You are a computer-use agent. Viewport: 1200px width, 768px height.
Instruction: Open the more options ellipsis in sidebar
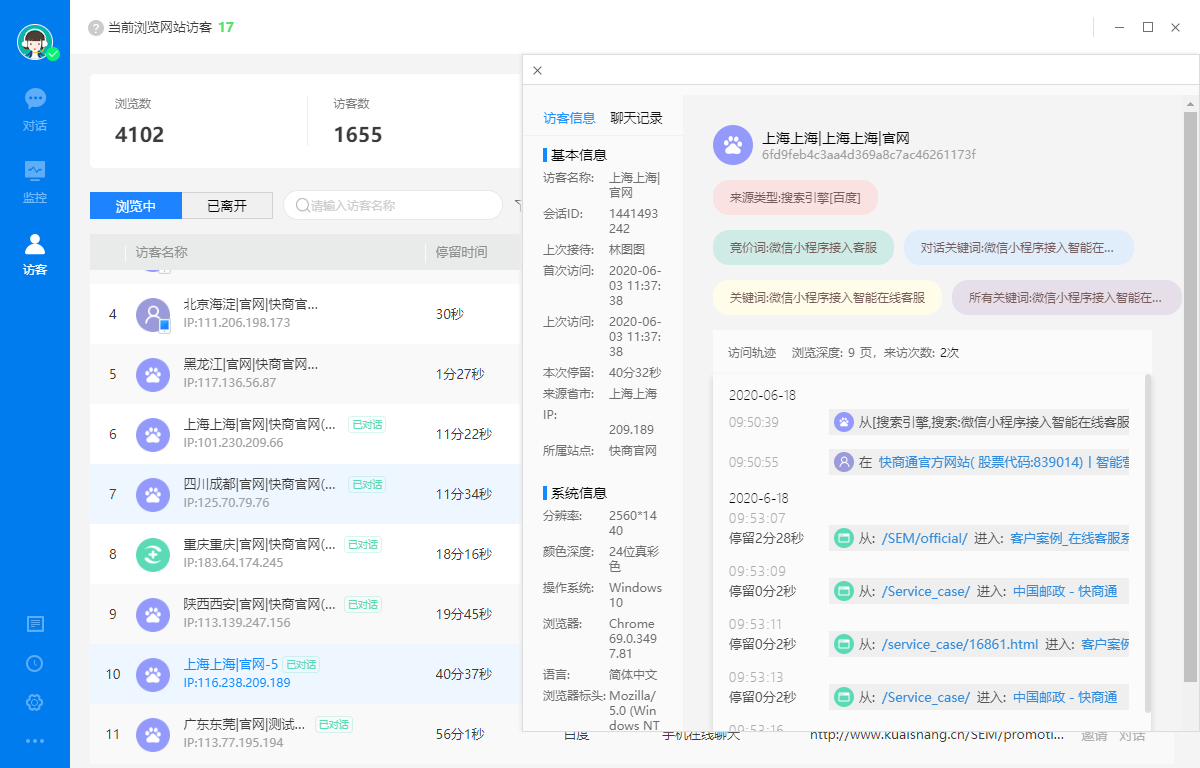(x=35, y=741)
